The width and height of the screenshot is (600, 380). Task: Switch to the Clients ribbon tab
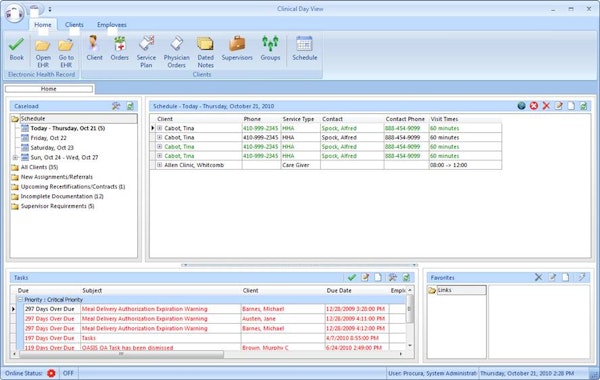click(x=74, y=24)
